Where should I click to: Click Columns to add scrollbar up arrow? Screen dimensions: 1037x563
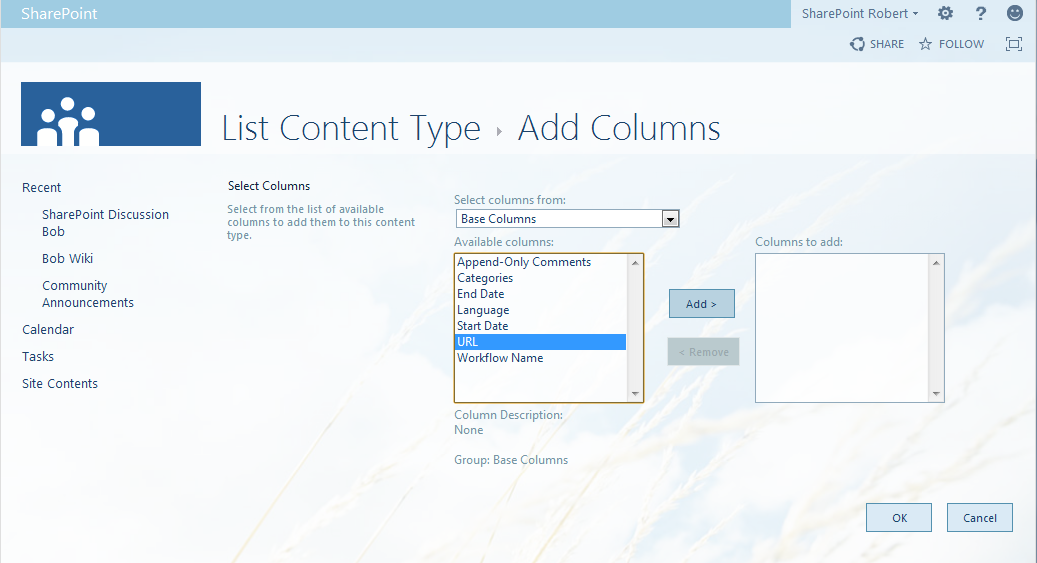click(x=936, y=263)
